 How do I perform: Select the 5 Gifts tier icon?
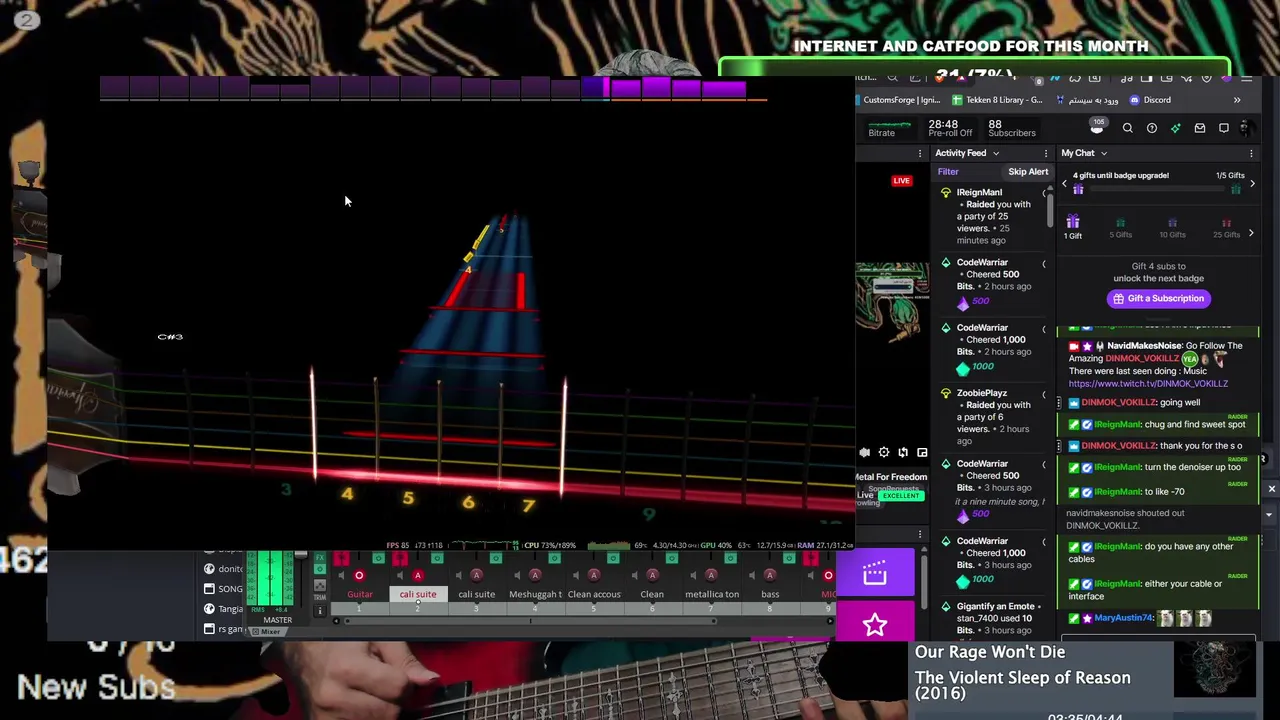click(x=1121, y=228)
